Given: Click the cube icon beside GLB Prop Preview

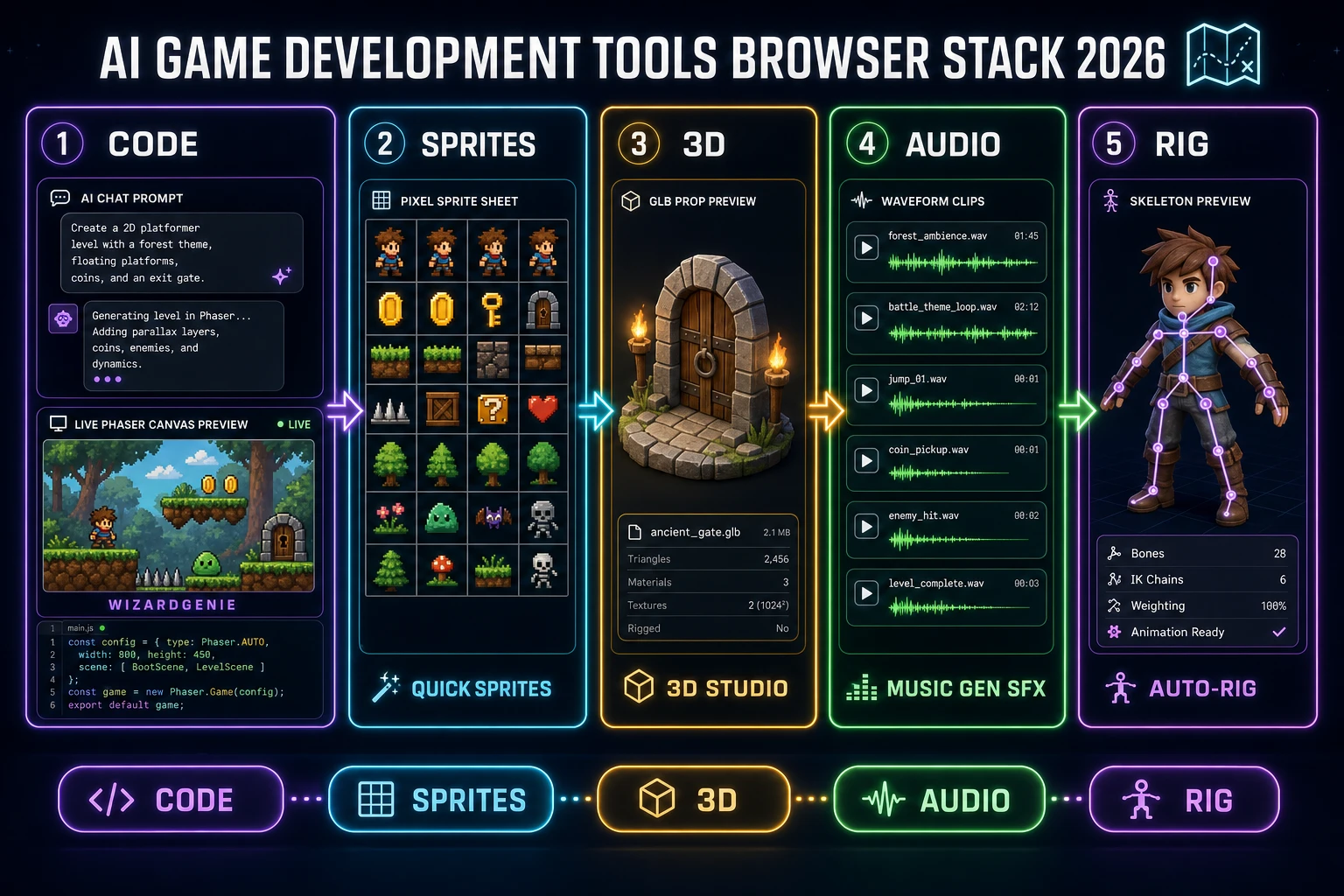Looking at the screenshot, I should tap(630, 200).
